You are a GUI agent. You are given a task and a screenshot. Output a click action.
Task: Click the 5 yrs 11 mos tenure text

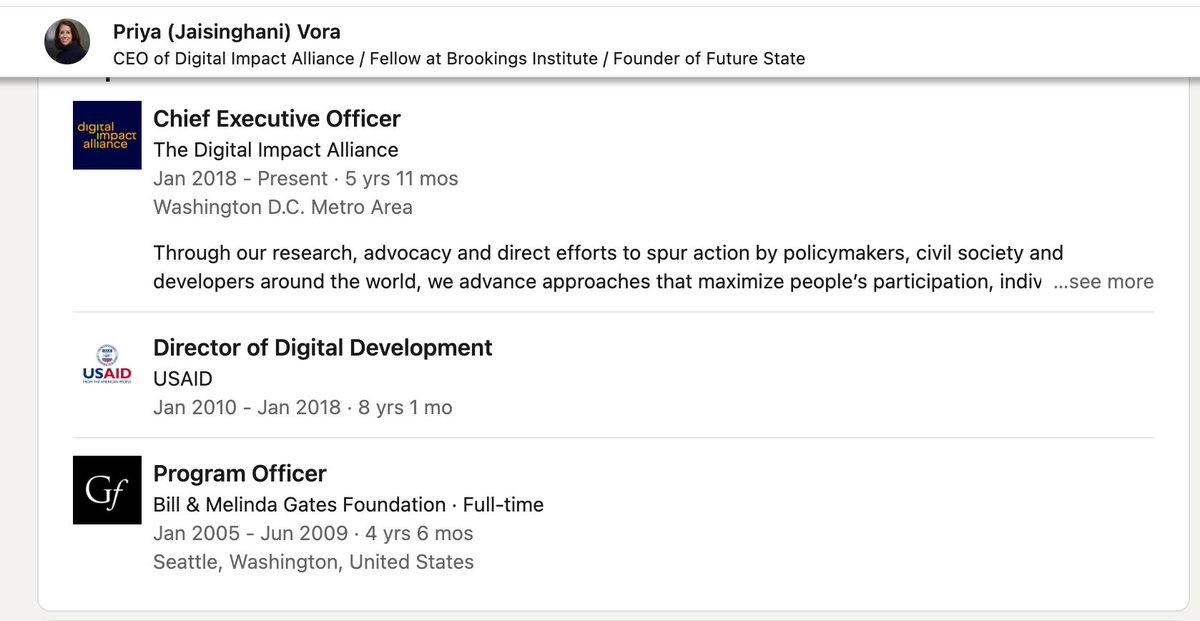tap(401, 179)
